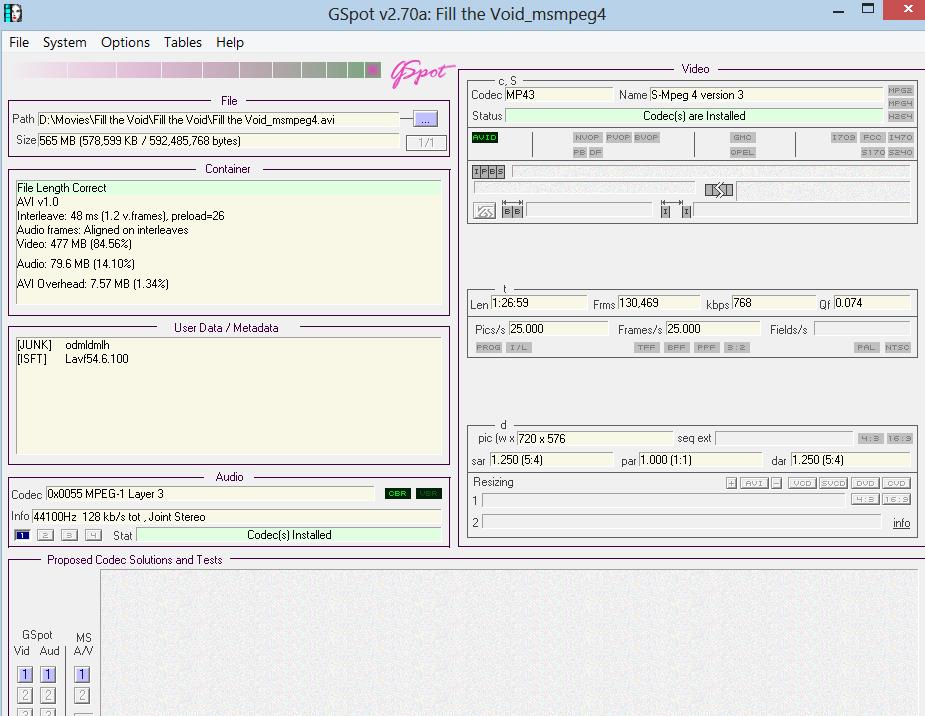The height and width of the screenshot is (716, 925).
Task: Click the GSpot logo
Action: (421, 74)
